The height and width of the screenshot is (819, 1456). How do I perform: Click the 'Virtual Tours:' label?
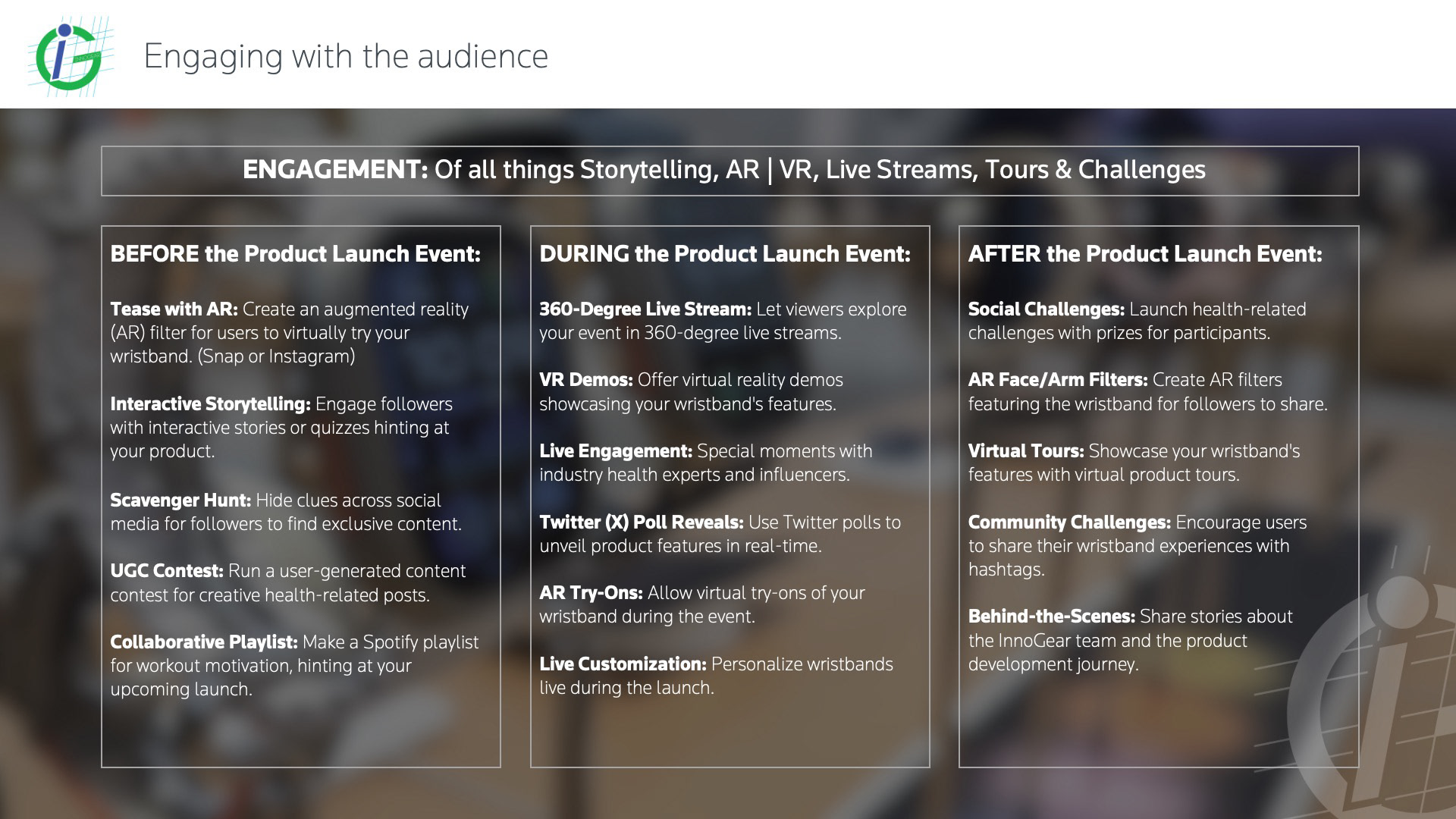pyautogui.click(x=1026, y=451)
